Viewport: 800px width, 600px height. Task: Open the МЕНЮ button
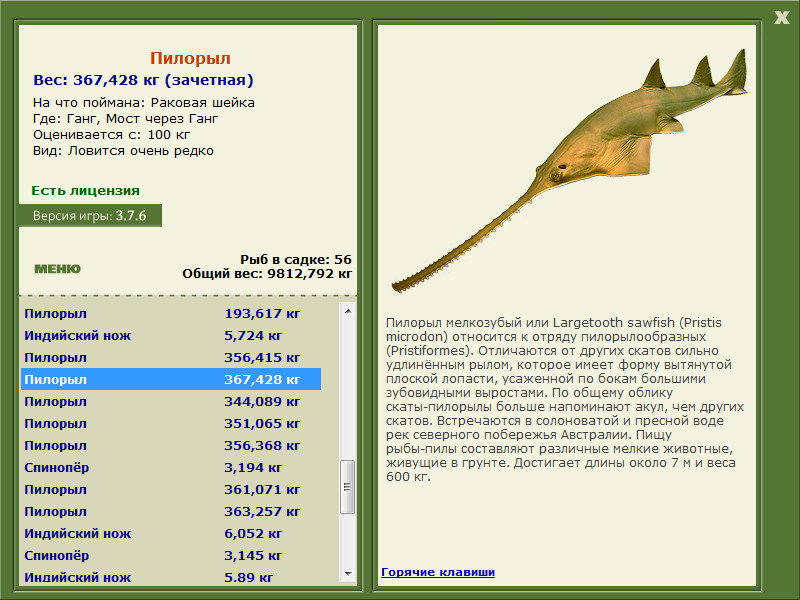click(x=57, y=269)
